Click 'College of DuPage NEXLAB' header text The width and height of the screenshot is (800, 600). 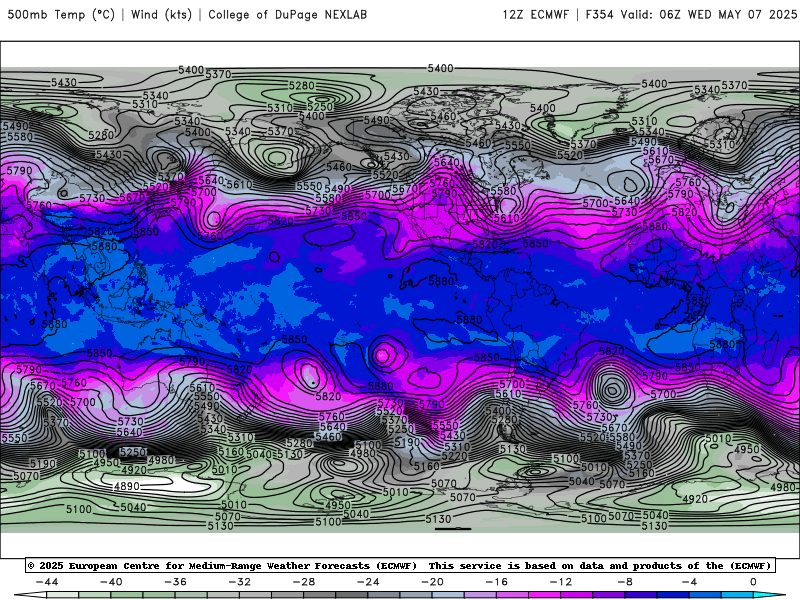tap(288, 14)
